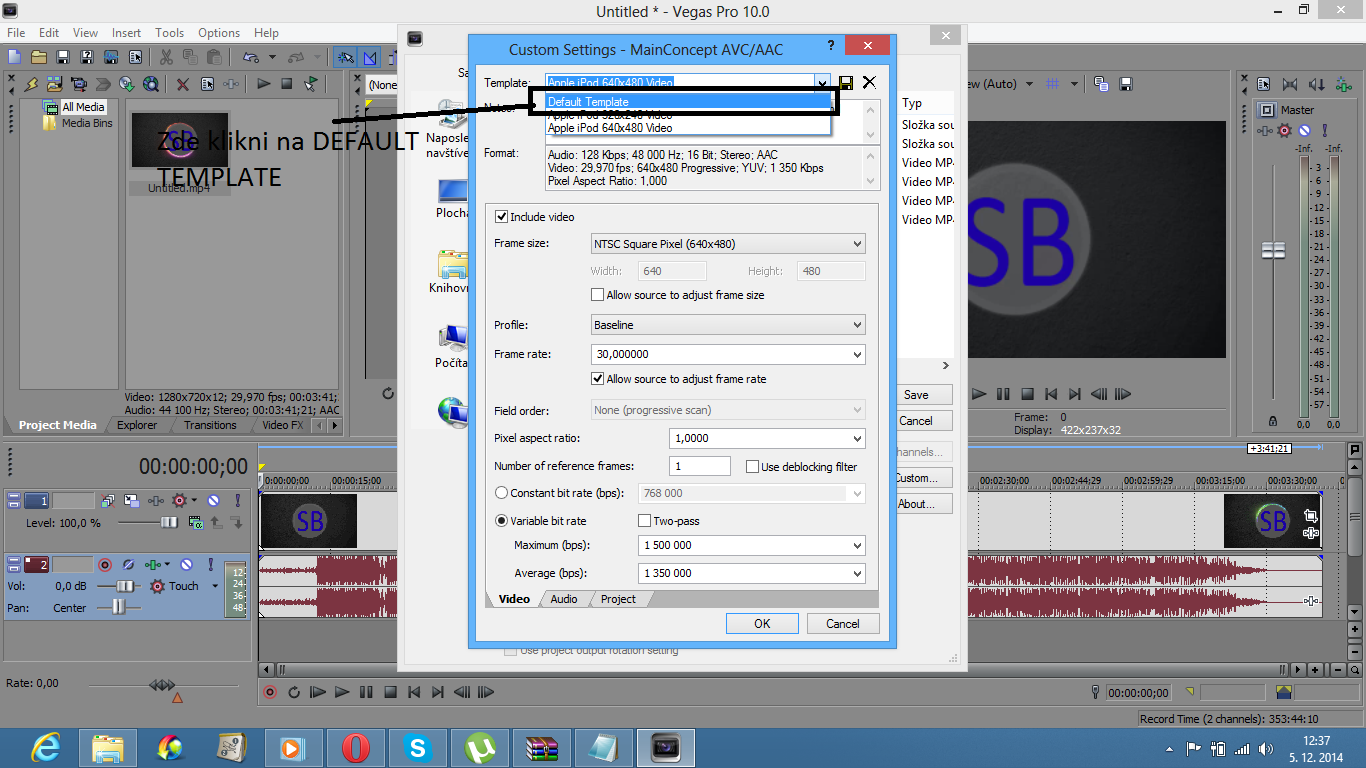Select the Constant bit rate radio button
This screenshot has width=1366, height=768.
coord(502,493)
